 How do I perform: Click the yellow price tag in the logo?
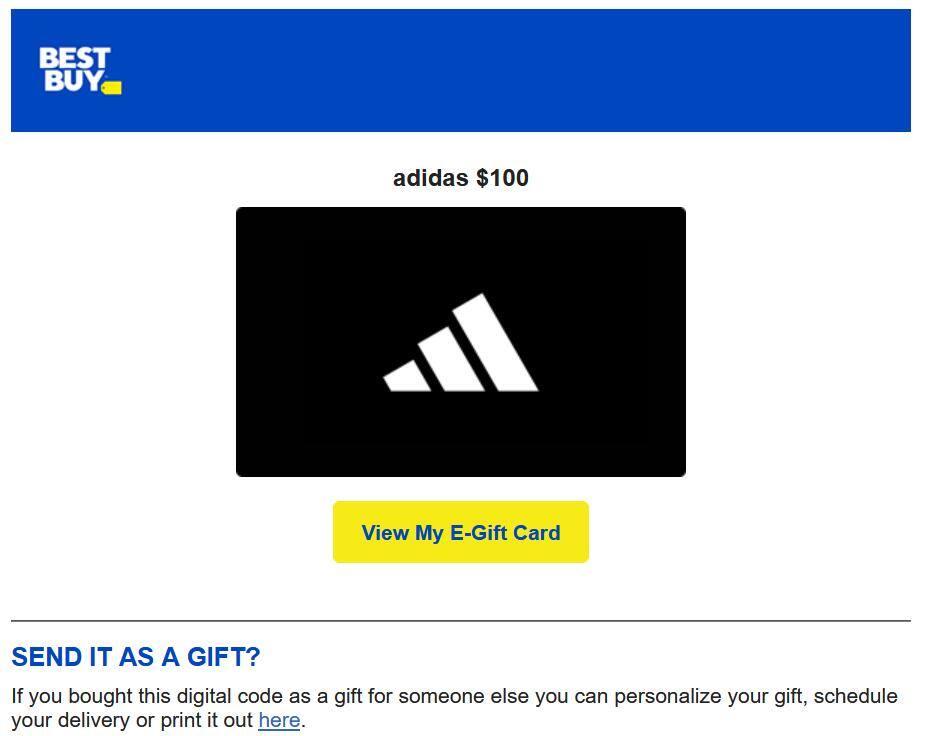[112, 88]
